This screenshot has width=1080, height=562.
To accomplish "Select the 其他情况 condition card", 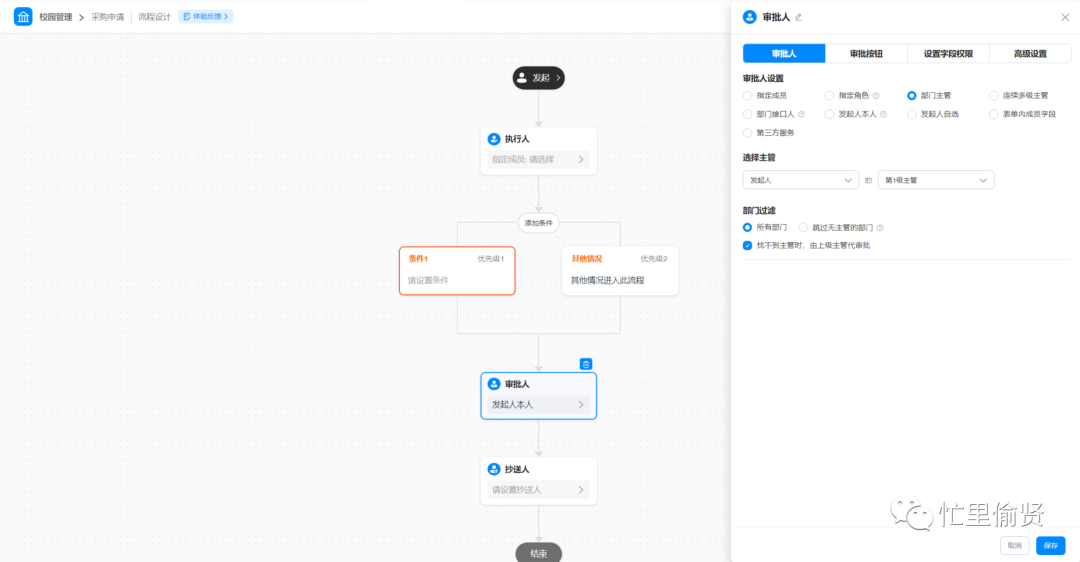I will [x=620, y=271].
